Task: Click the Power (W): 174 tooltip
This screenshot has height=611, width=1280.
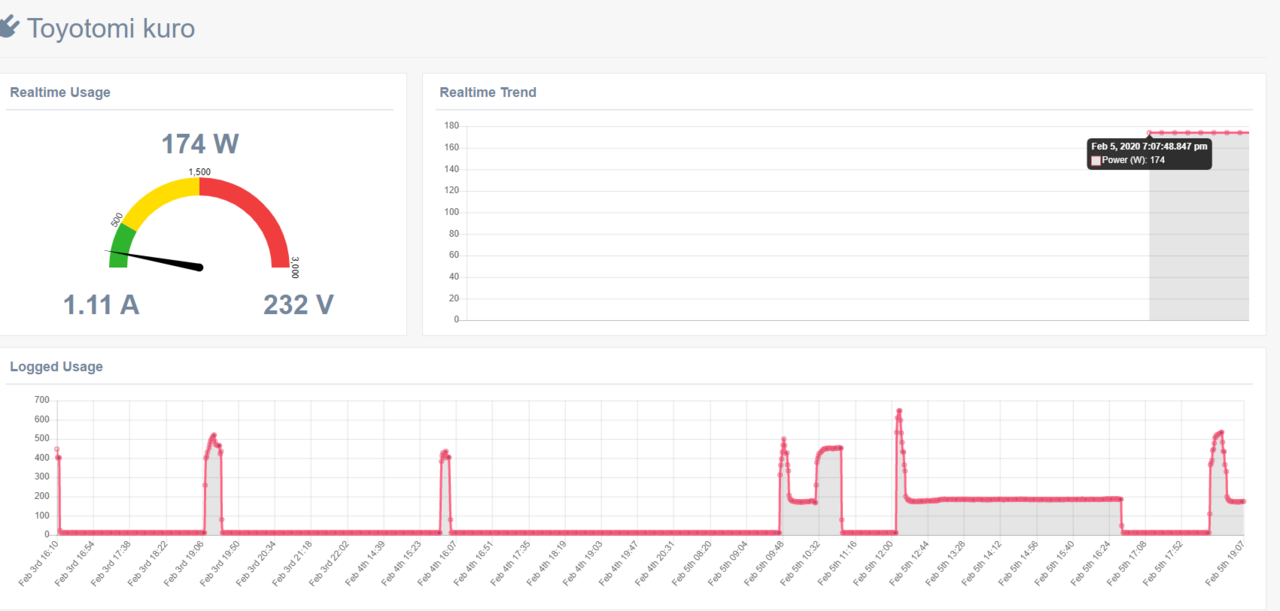Action: coord(1149,153)
